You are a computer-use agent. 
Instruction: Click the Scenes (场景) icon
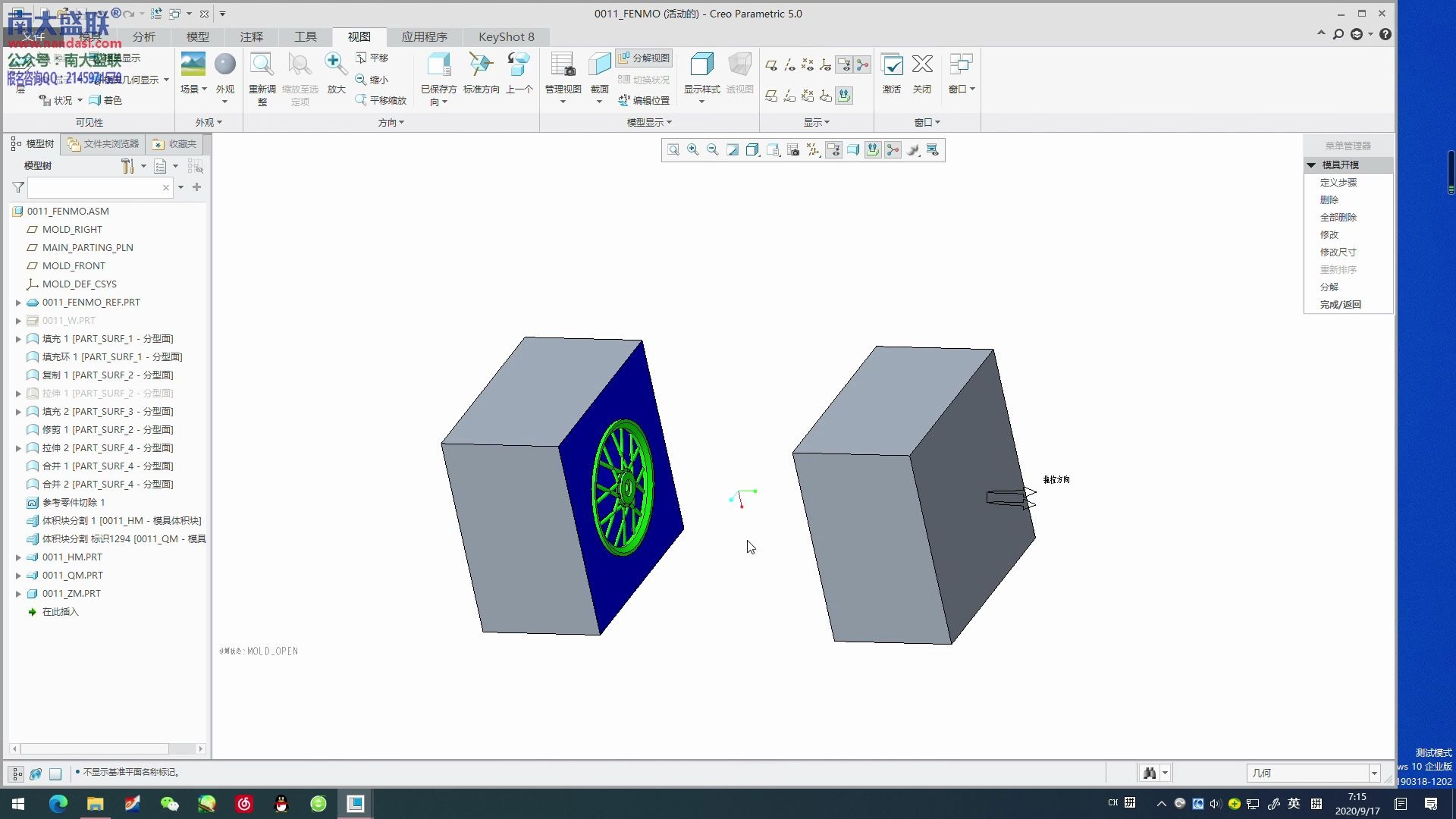point(193,65)
